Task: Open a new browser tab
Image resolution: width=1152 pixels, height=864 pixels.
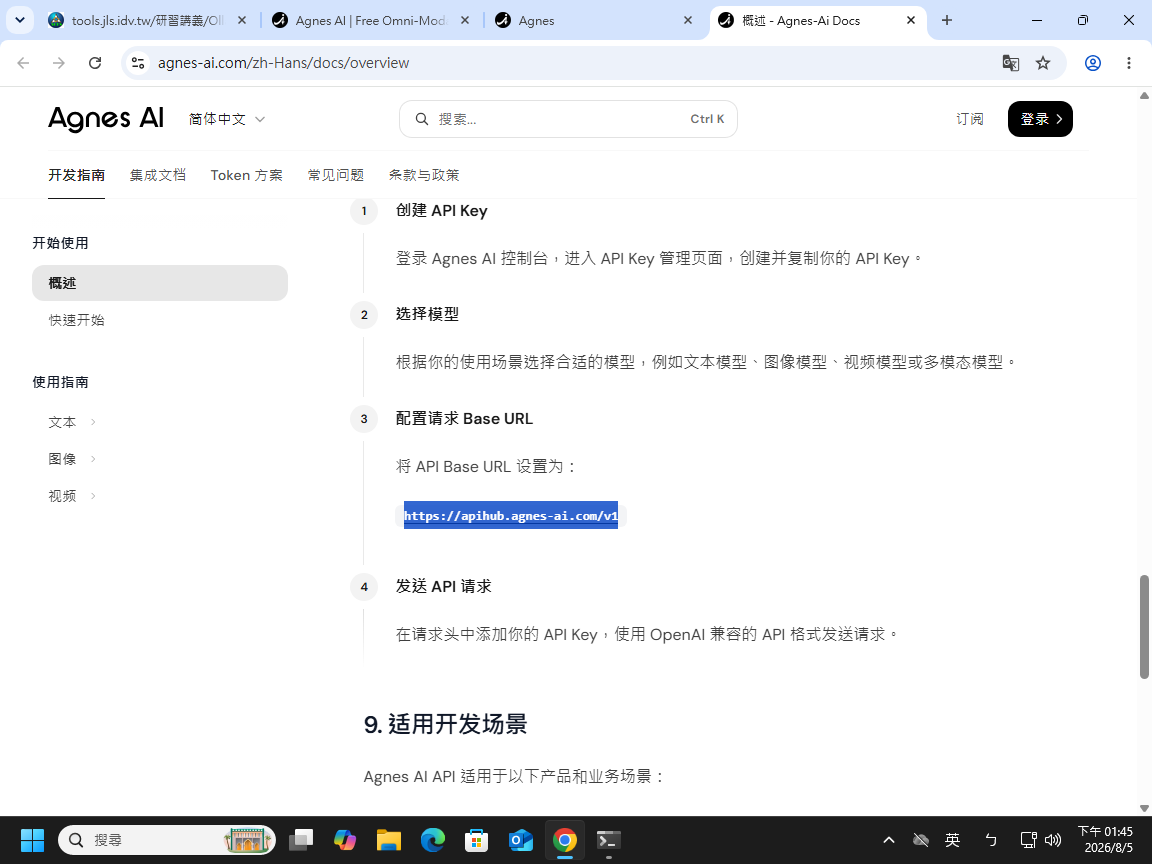Action: pos(947,21)
